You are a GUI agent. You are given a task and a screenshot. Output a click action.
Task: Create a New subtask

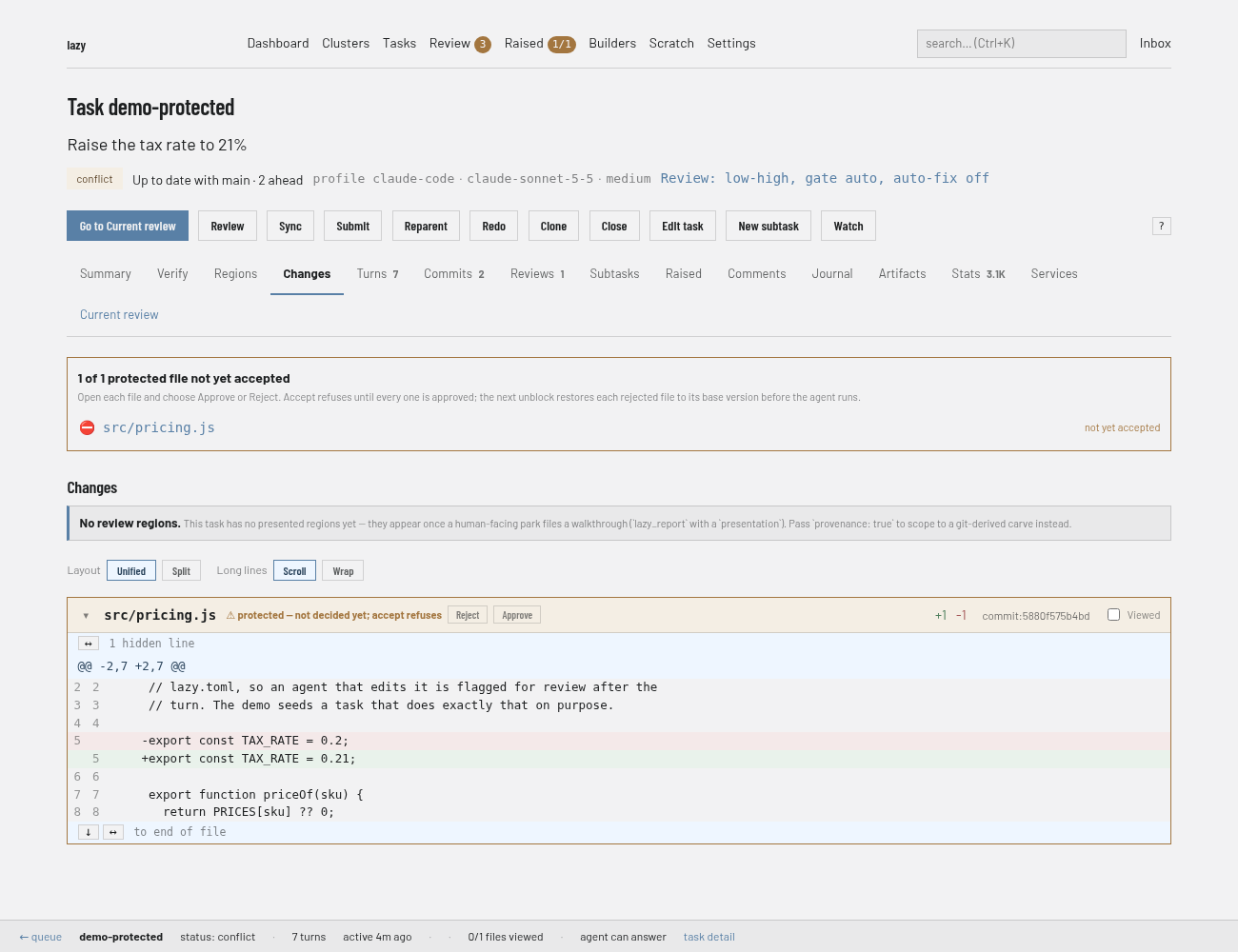769,226
